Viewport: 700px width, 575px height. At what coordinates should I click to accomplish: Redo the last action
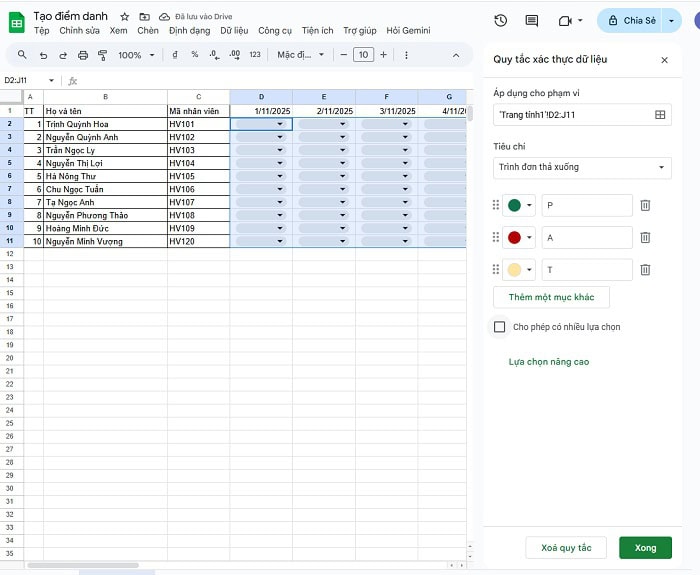pyautogui.click(x=63, y=55)
